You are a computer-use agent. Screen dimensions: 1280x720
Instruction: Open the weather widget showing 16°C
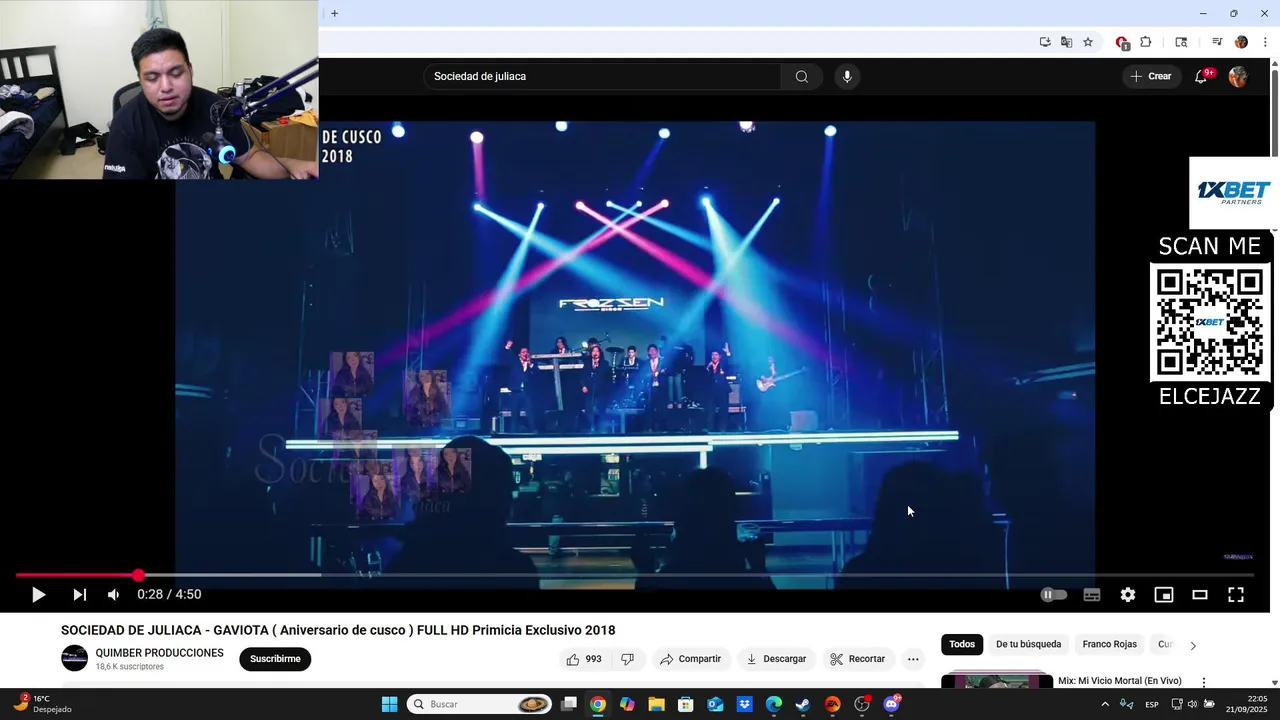[42, 704]
